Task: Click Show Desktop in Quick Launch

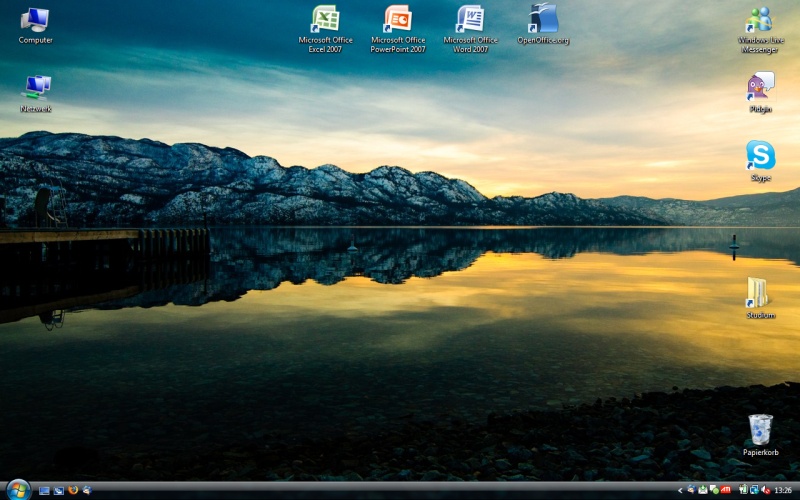Action: point(44,491)
